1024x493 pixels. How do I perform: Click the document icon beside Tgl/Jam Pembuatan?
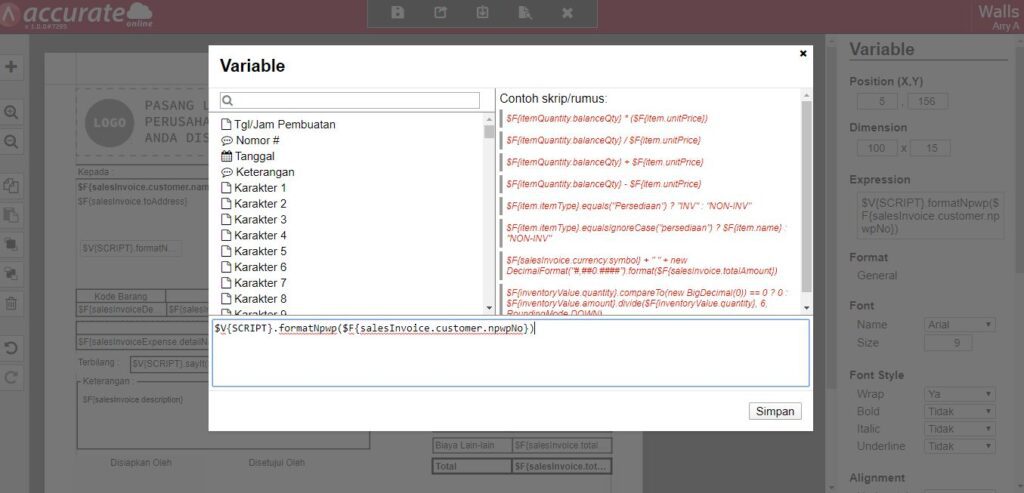point(227,124)
